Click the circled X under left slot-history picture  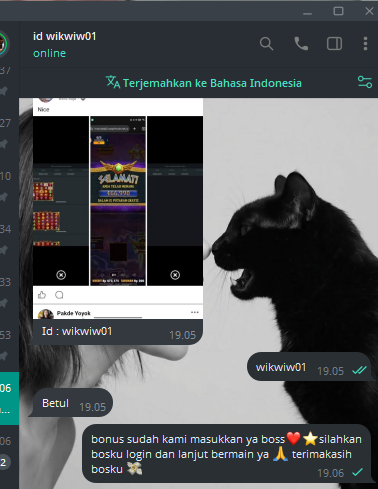pyautogui.click(x=61, y=275)
